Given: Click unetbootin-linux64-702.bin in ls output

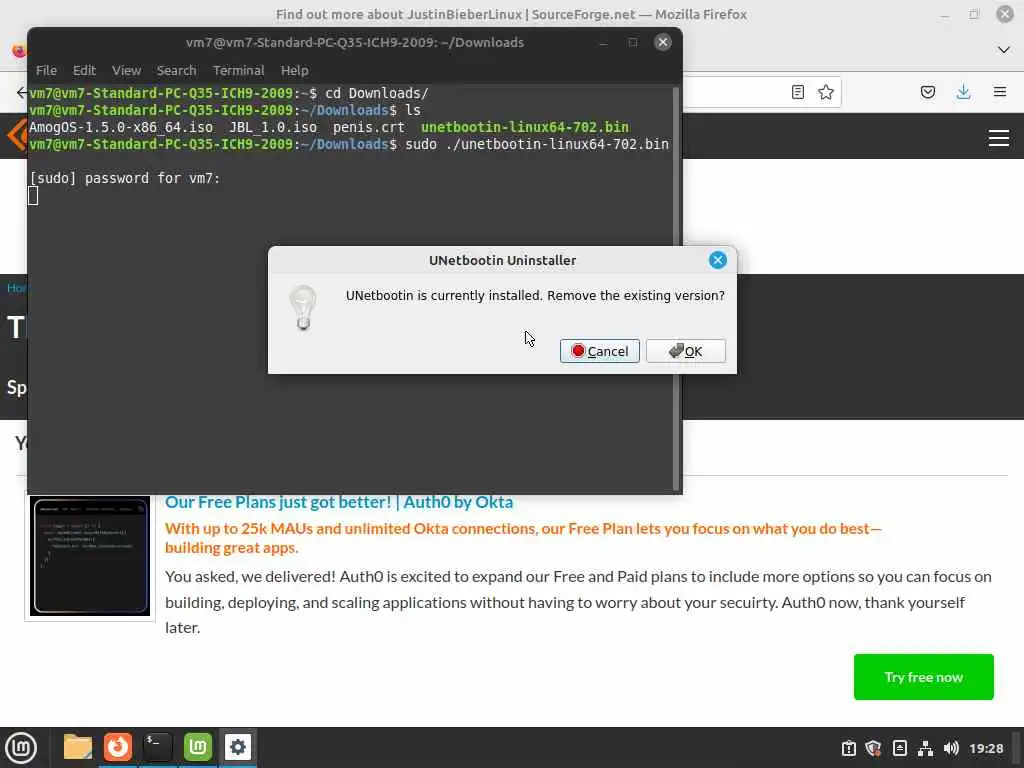Looking at the screenshot, I should pyautogui.click(x=524, y=127).
